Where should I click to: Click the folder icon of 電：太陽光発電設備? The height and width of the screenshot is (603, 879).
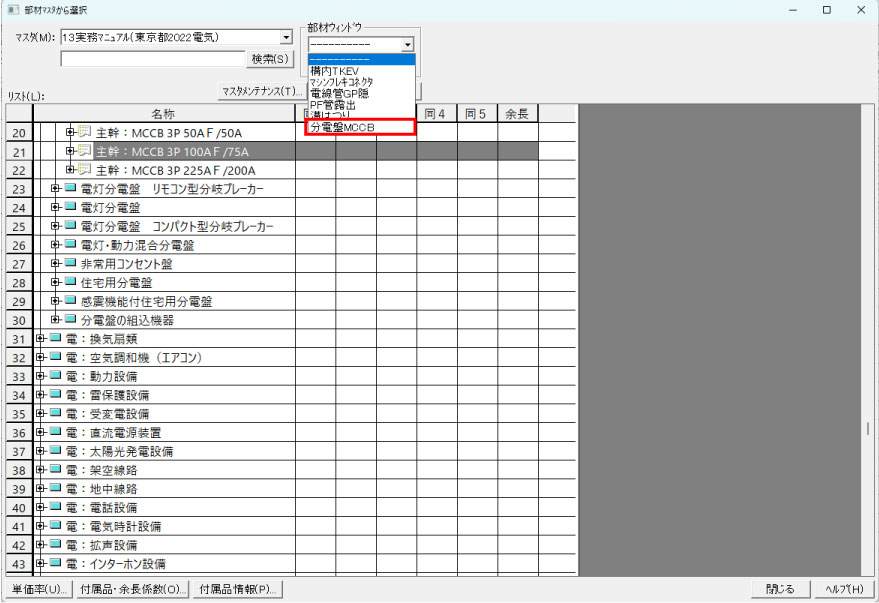55,450
